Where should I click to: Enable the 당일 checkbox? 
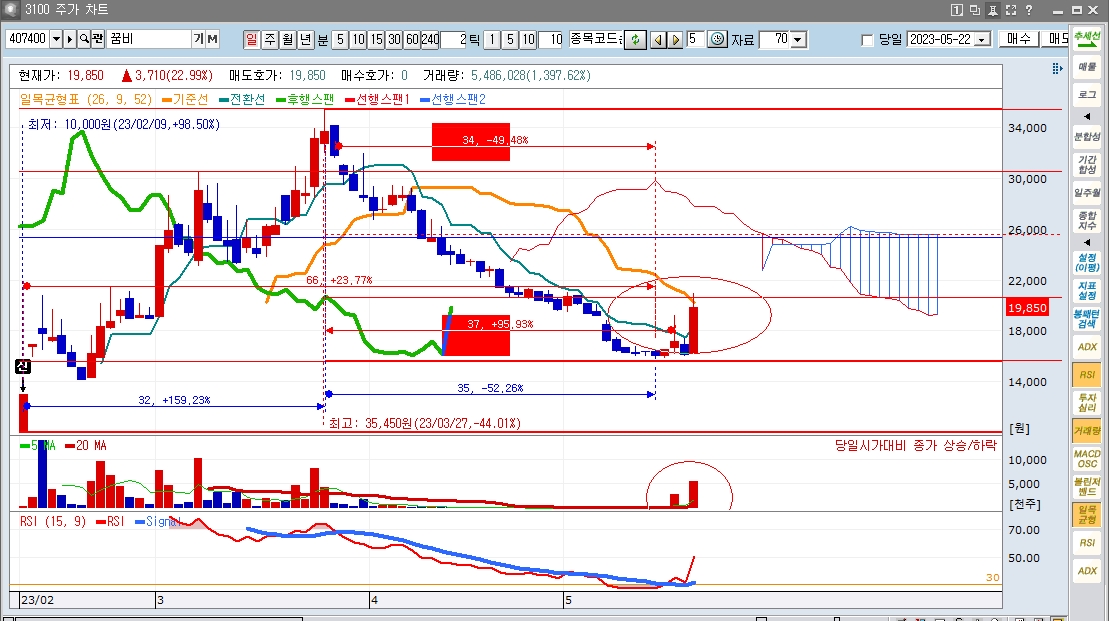tap(867, 40)
